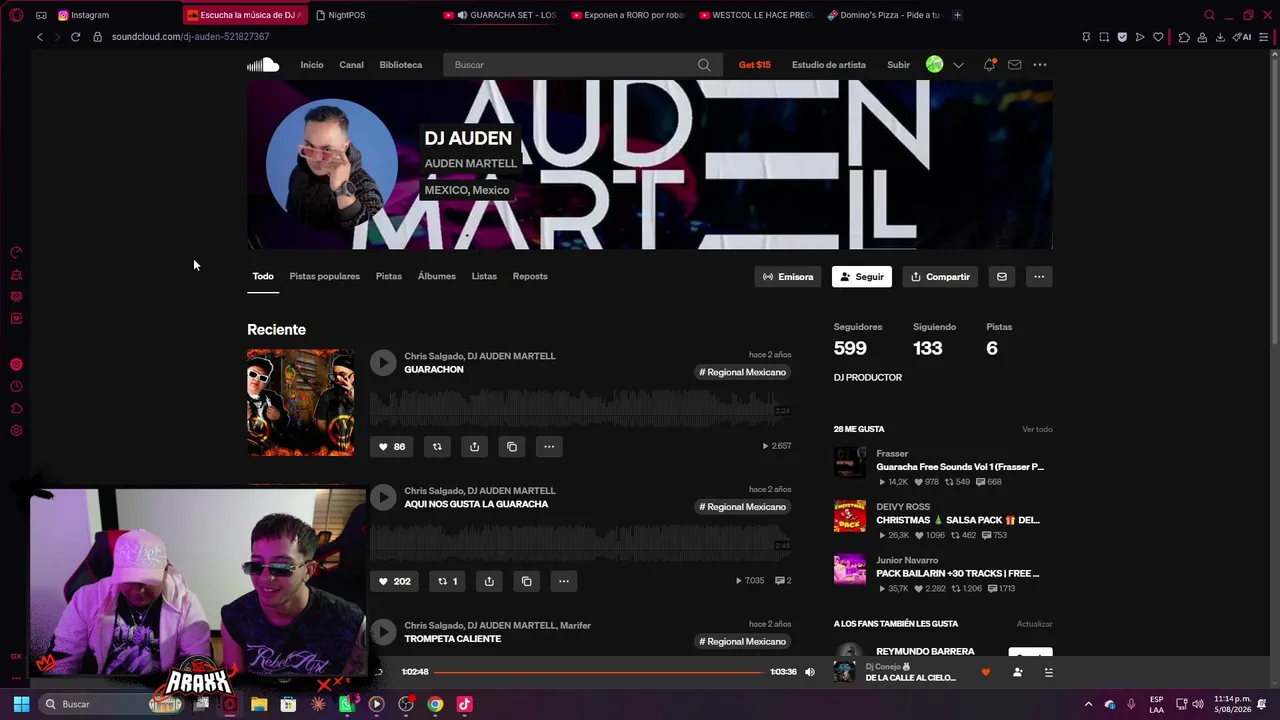Viewport: 1280px width, 720px height.
Task: Open the Listas tab
Action: pyautogui.click(x=484, y=276)
